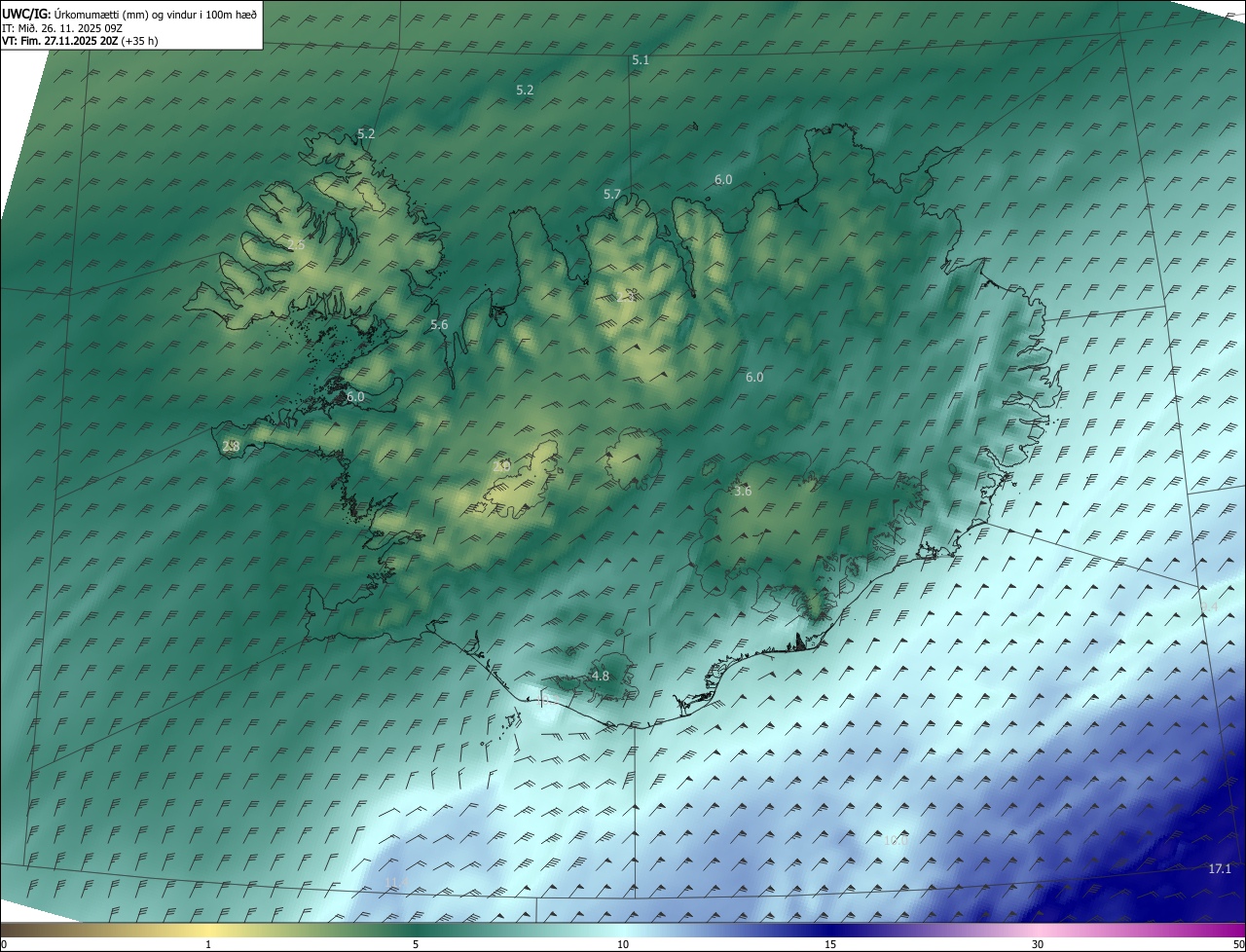Select the "4.8" value label
Screen dimensions: 1246x952
coord(601,677)
